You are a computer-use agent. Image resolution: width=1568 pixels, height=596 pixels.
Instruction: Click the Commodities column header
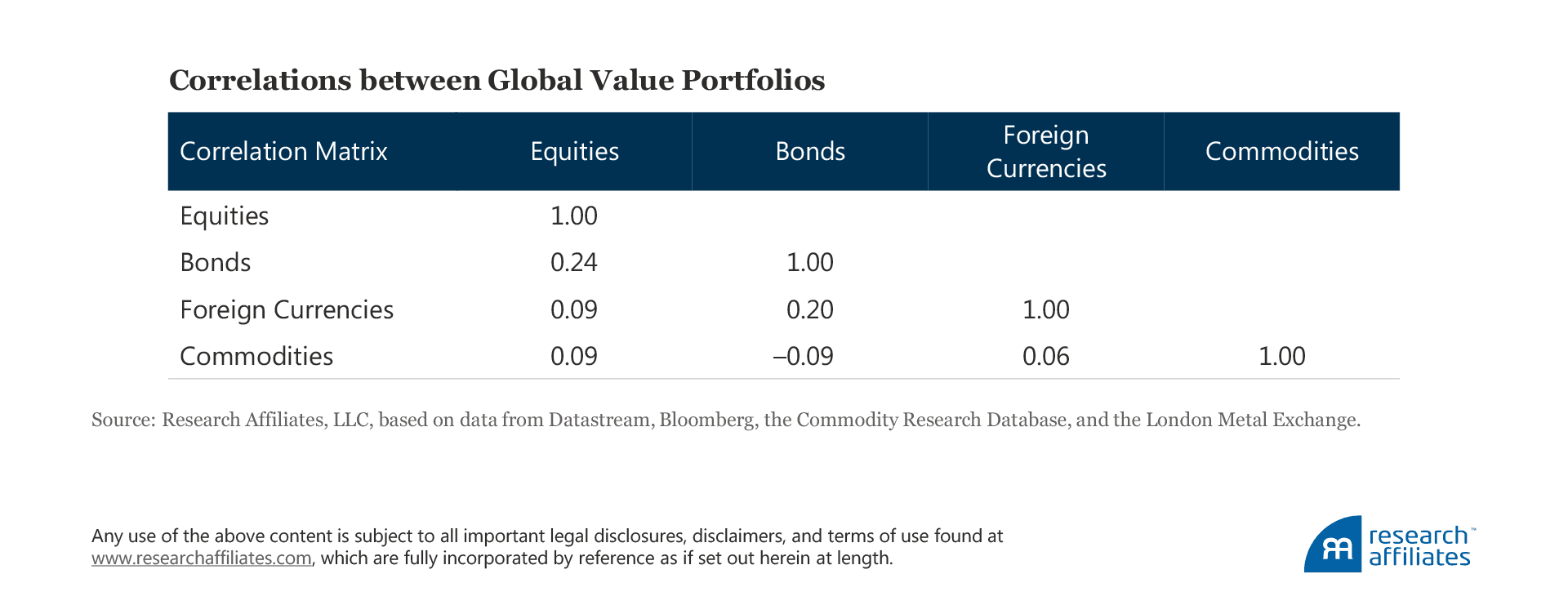(x=1281, y=151)
